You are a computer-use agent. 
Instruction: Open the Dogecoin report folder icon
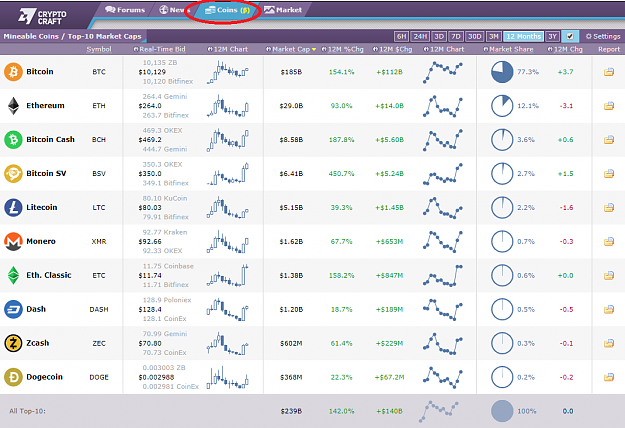[609, 377]
